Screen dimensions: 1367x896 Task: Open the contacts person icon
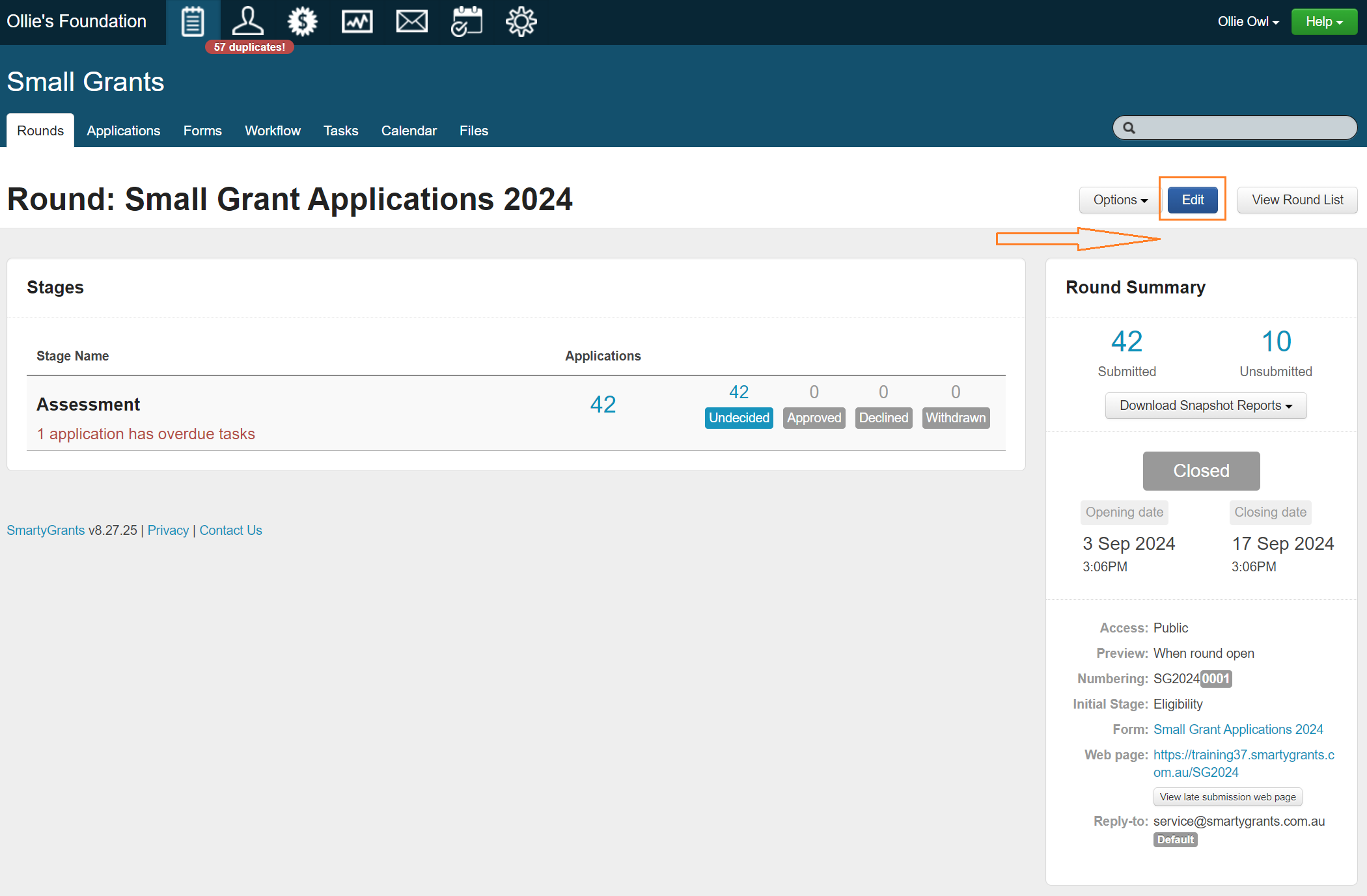click(x=247, y=22)
